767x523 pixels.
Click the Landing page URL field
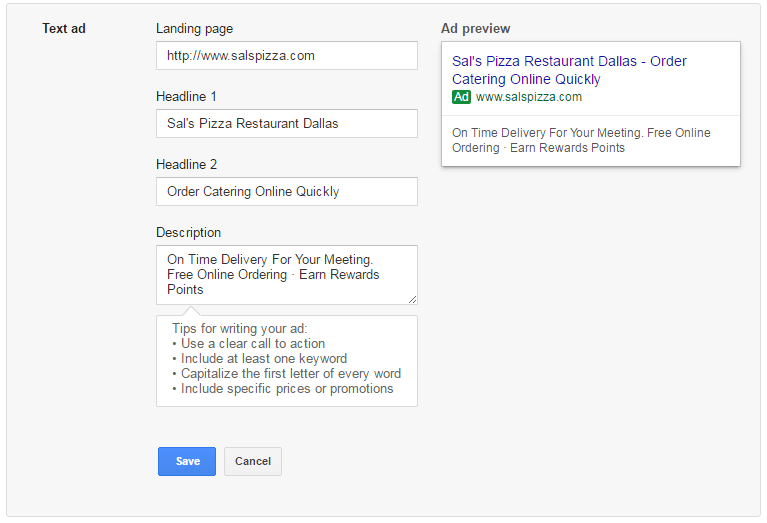click(287, 55)
